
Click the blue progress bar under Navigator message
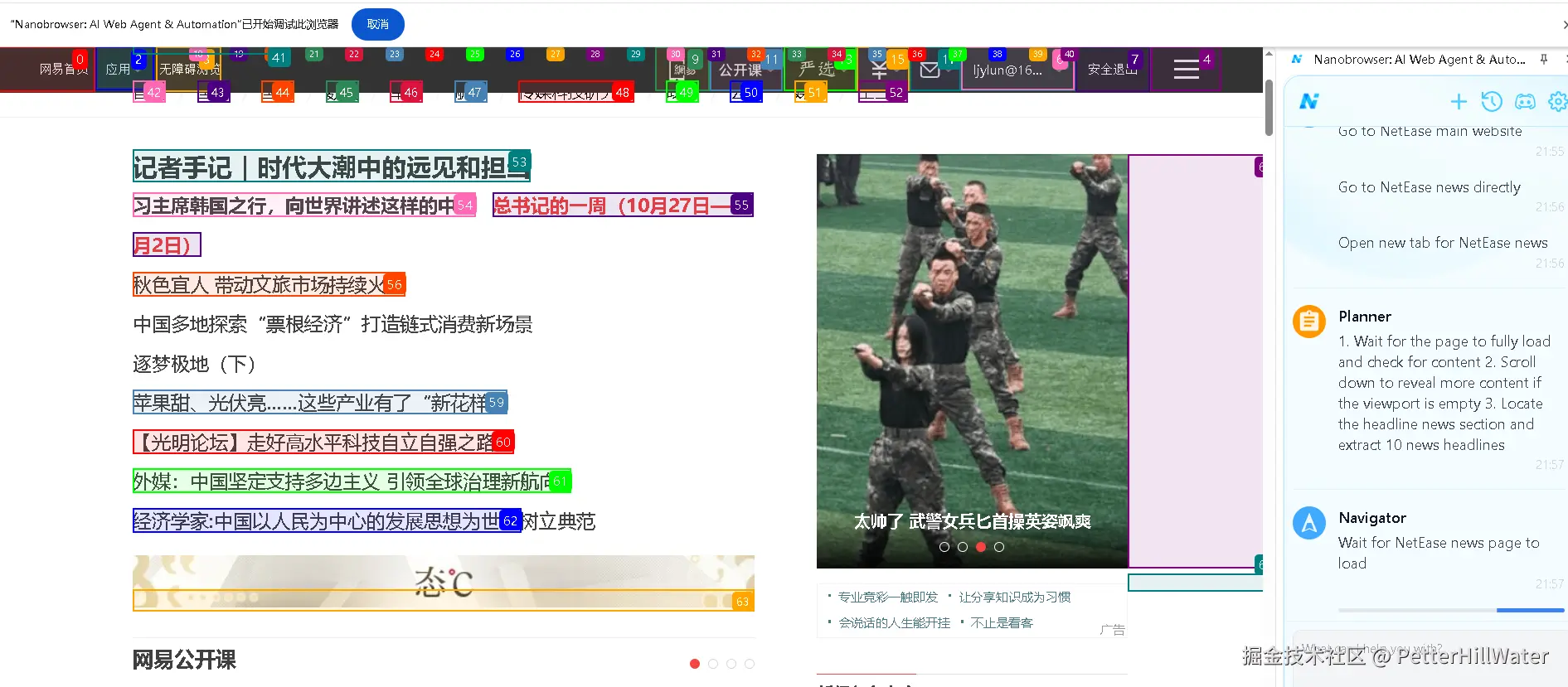pyautogui.click(x=1530, y=610)
